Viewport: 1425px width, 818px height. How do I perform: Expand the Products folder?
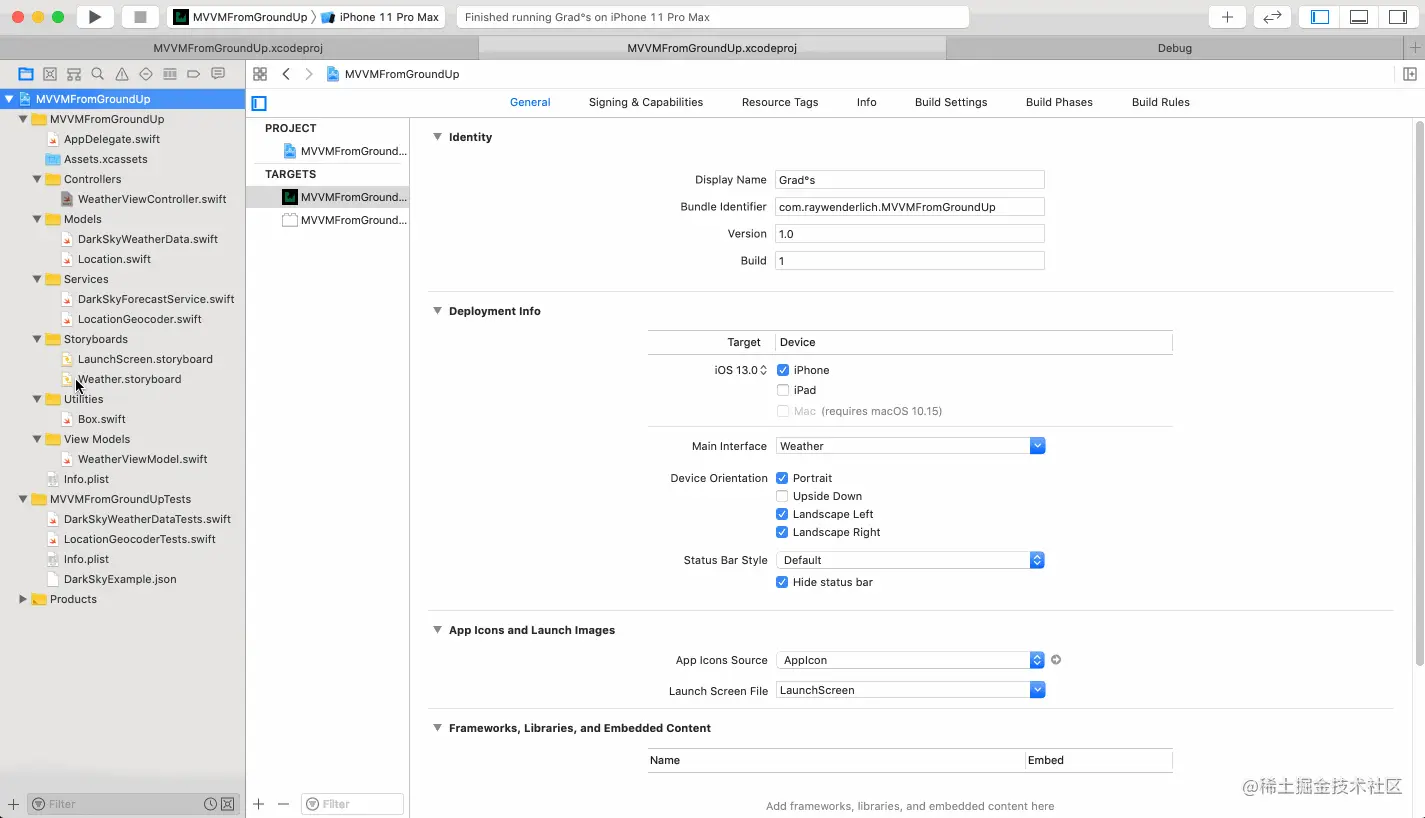coord(23,599)
